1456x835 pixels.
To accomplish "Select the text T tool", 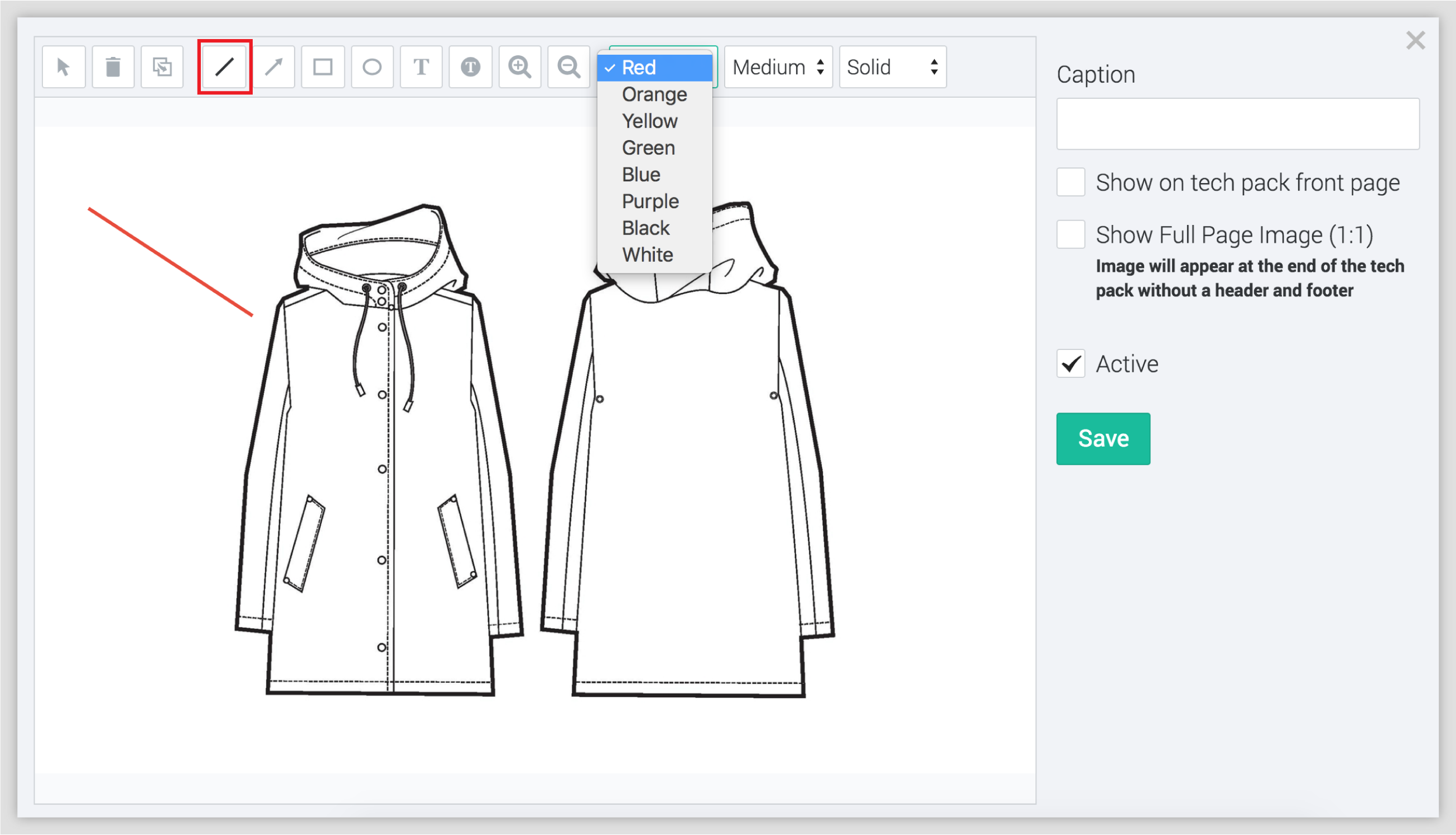I will [x=421, y=67].
